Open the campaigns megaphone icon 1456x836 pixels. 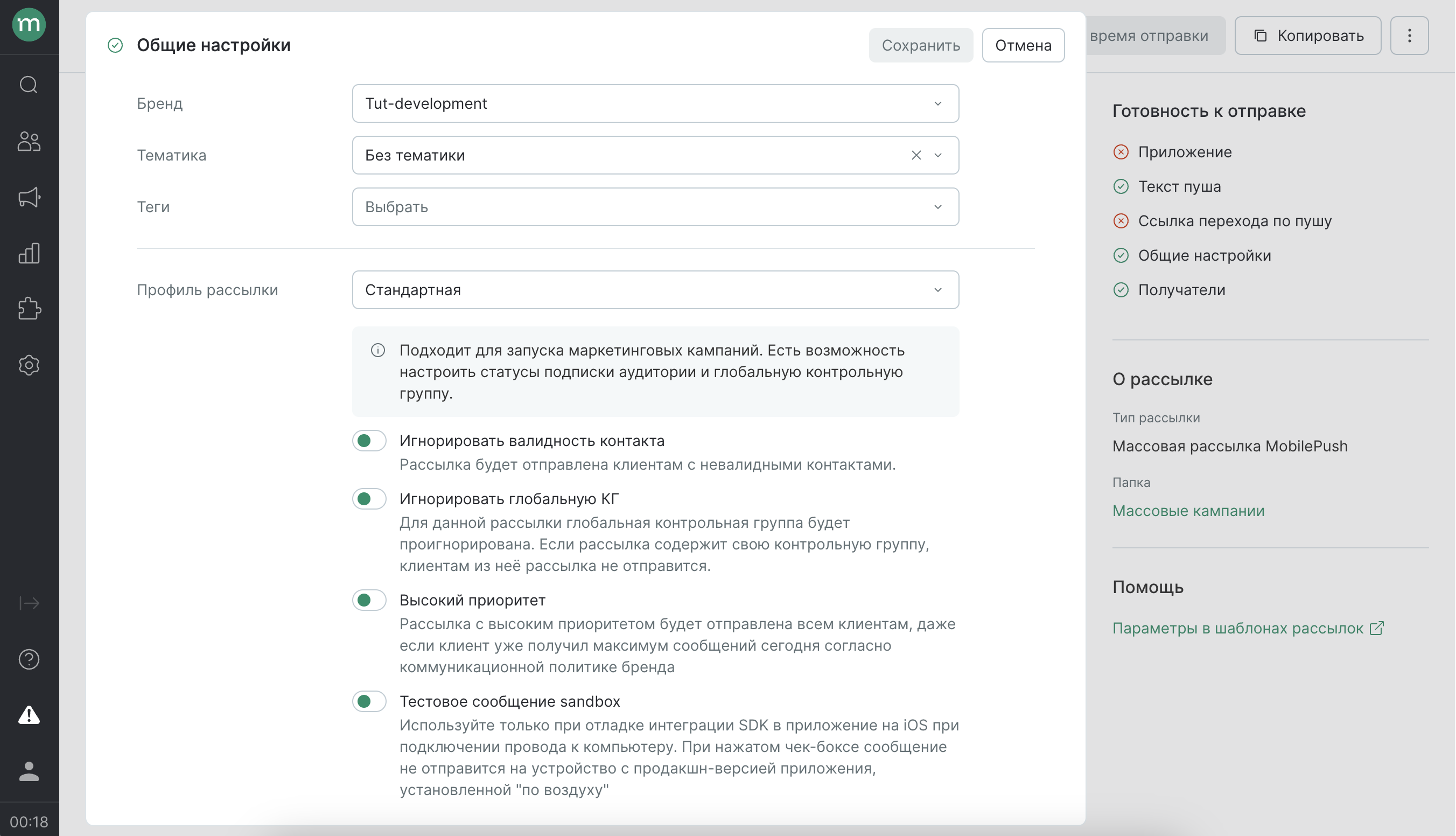(29, 197)
